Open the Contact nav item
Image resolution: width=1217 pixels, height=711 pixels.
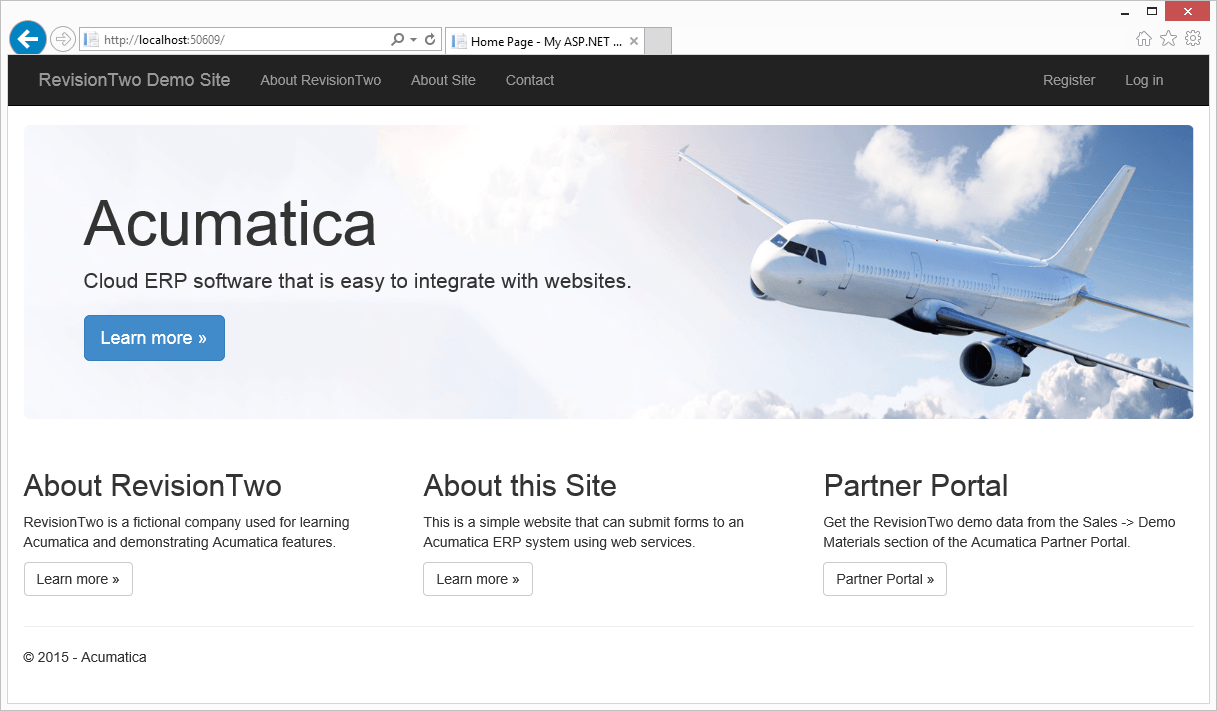coord(529,80)
